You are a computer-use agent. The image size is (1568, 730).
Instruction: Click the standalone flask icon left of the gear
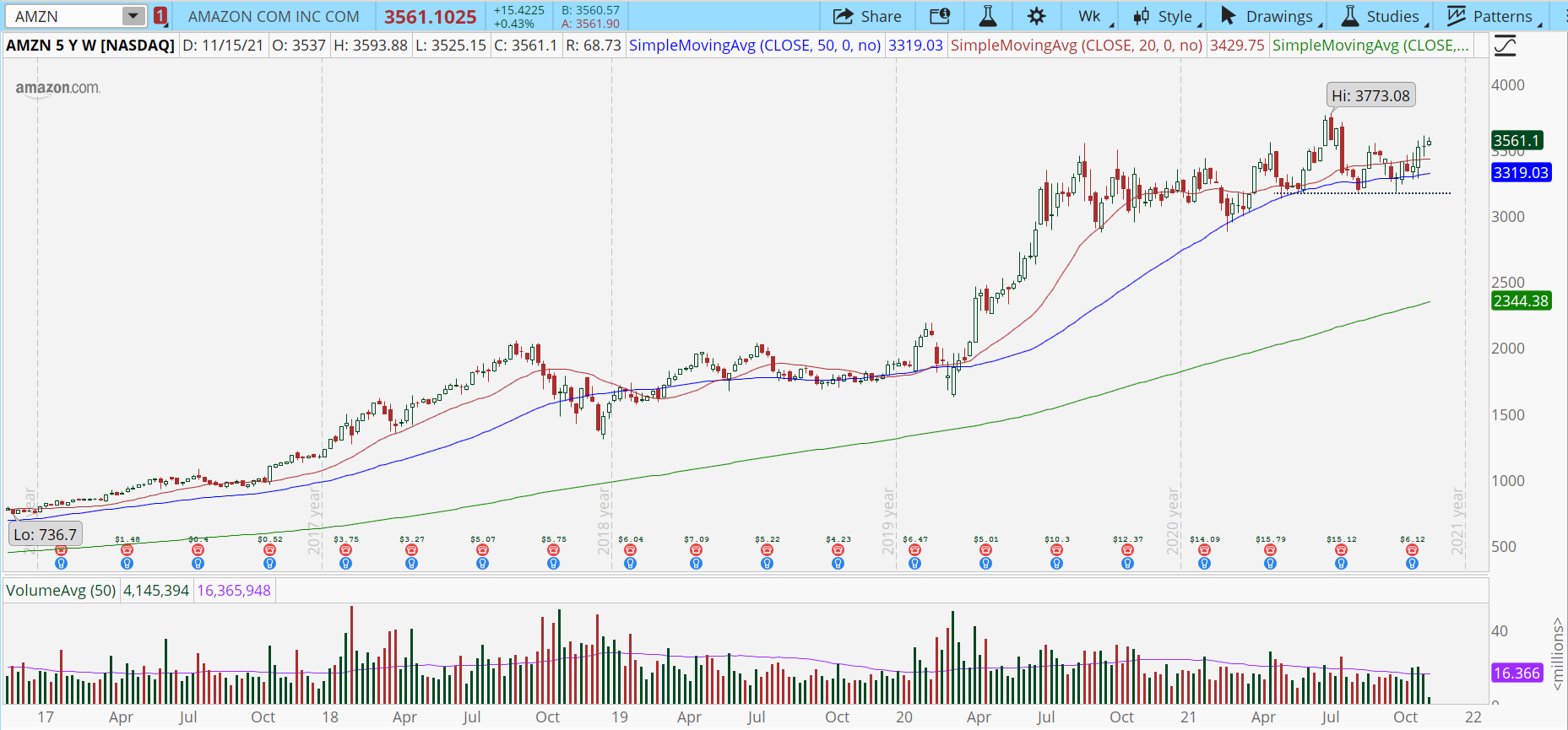(987, 16)
